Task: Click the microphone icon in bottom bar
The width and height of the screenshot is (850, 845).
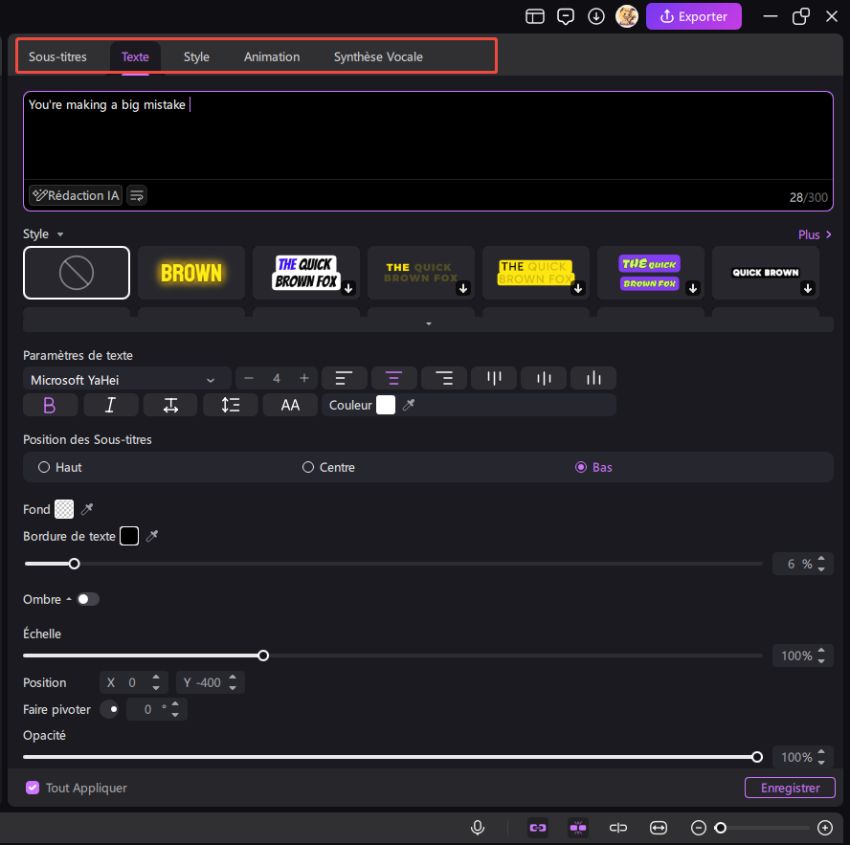Action: coord(478,827)
